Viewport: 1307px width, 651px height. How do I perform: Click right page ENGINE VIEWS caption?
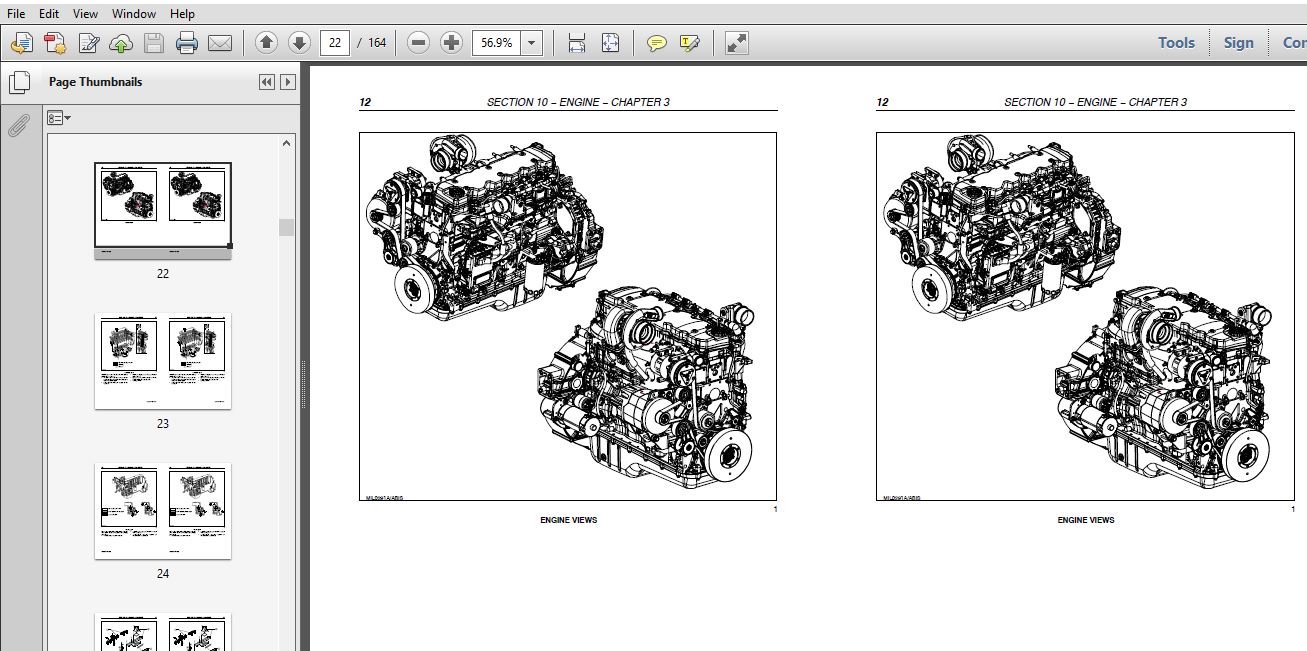click(1086, 520)
